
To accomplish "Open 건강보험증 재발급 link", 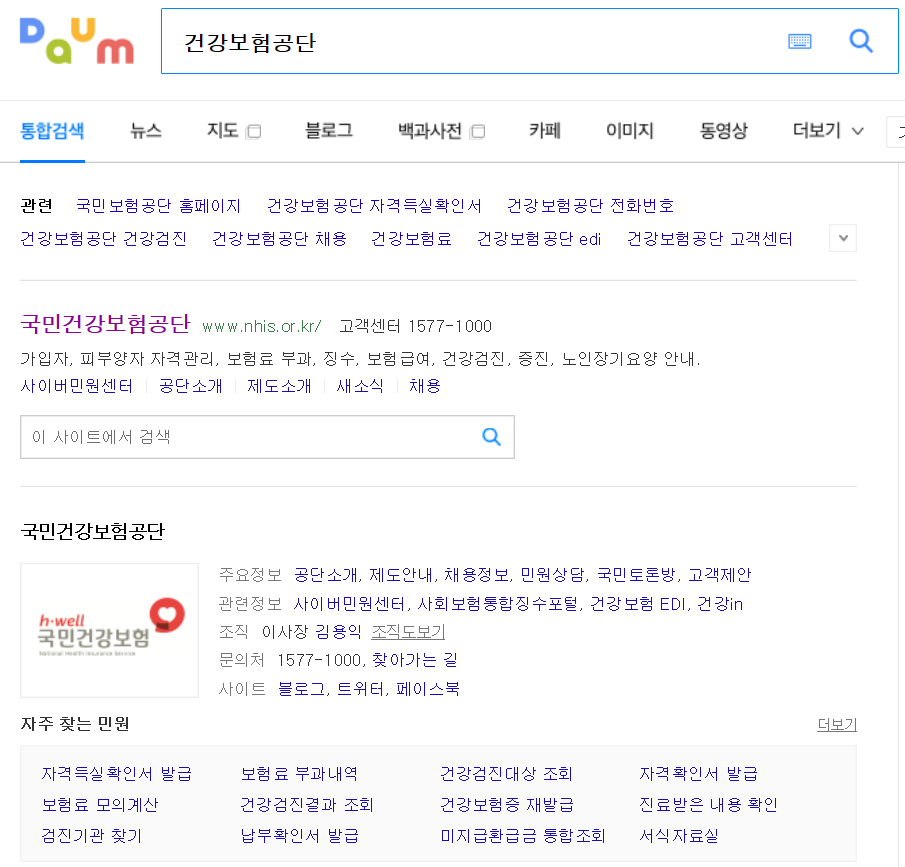I will click(507, 805).
